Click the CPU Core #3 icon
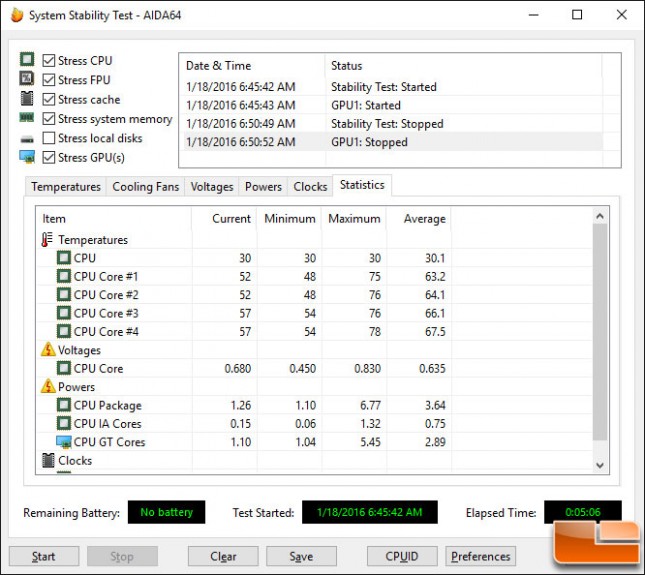The height and width of the screenshot is (575, 645). point(64,313)
